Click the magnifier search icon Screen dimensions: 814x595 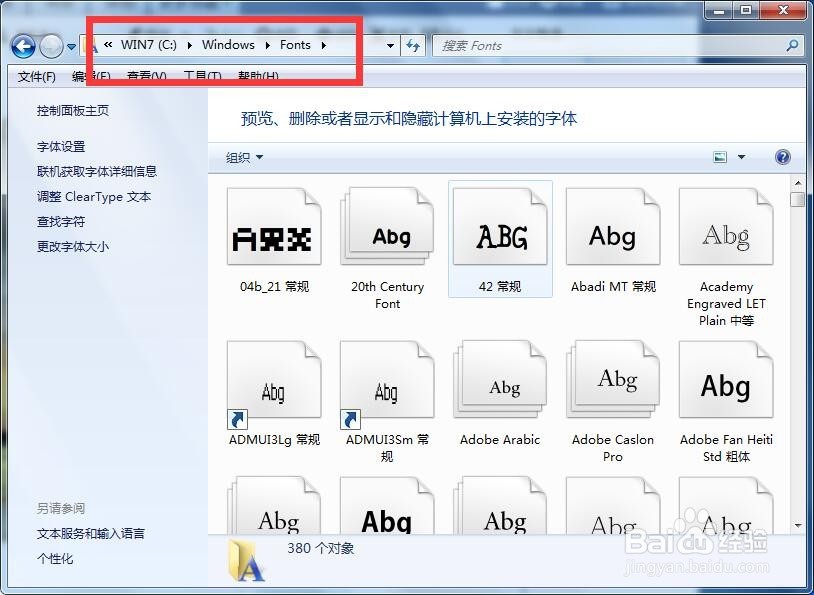point(792,46)
